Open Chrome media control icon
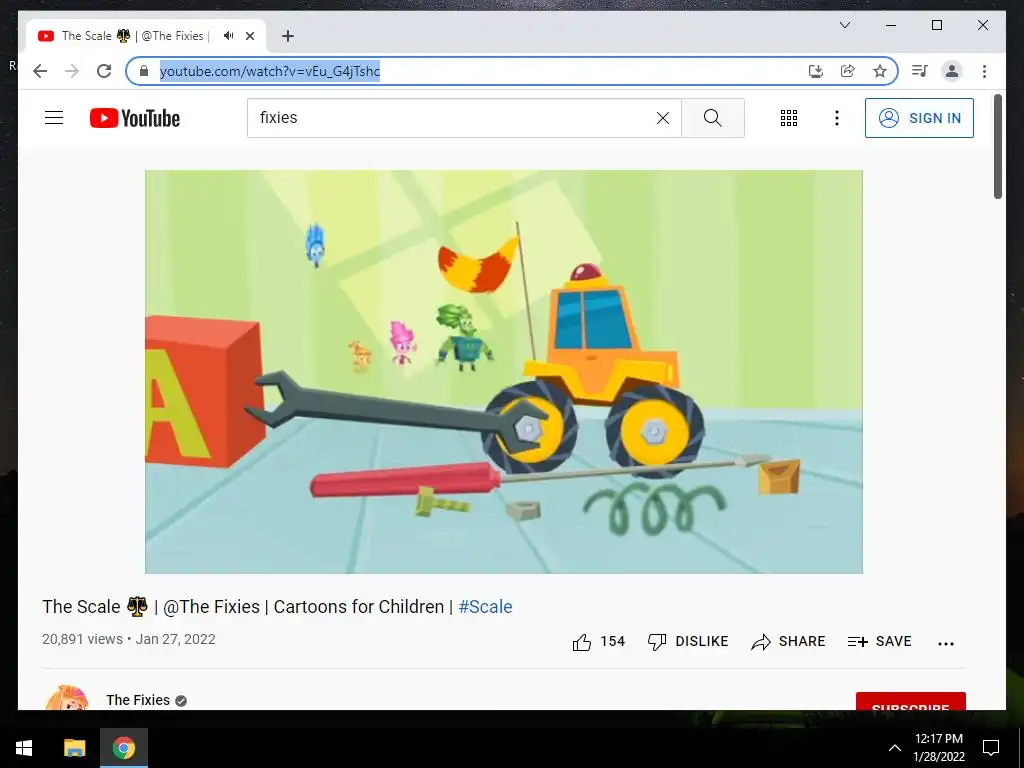 [920, 71]
